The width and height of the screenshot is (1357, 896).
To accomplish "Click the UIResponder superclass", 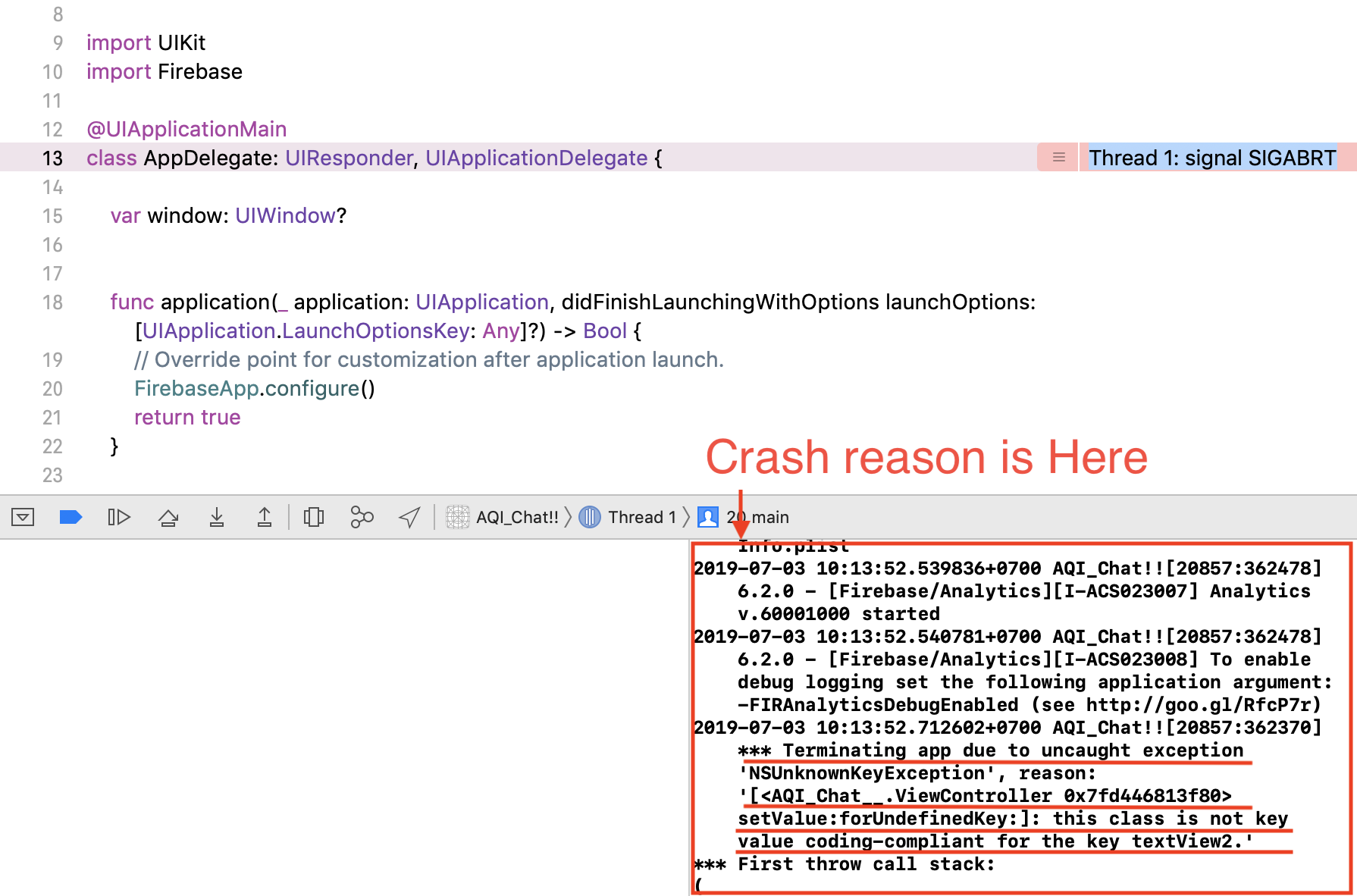I will pyautogui.click(x=349, y=158).
